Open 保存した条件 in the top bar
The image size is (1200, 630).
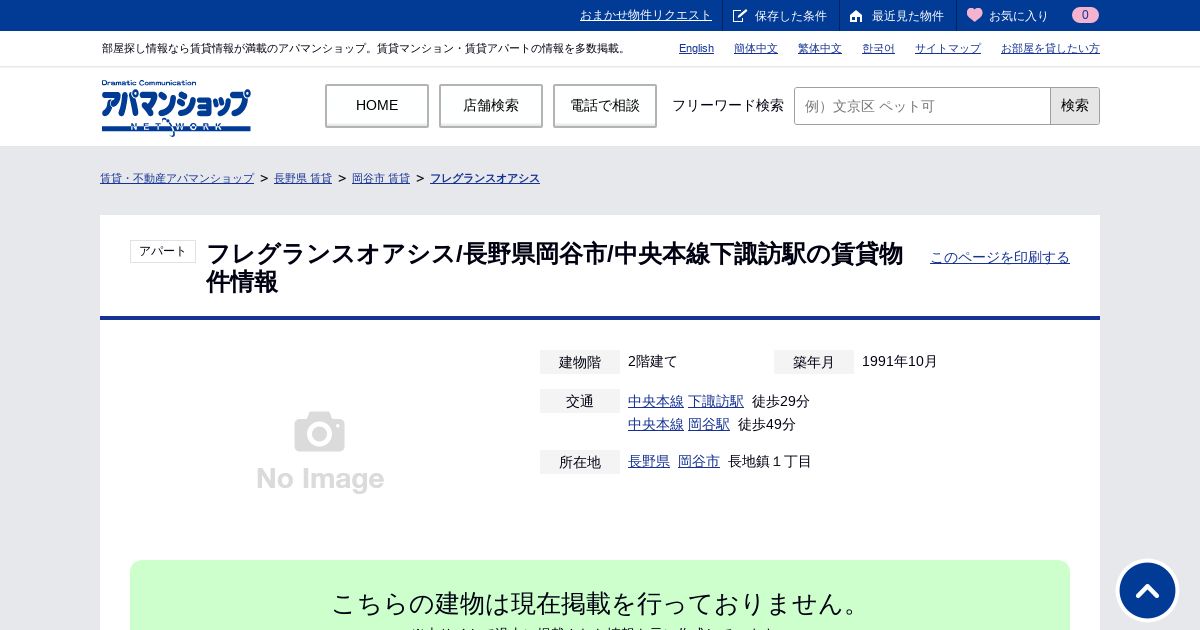click(791, 16)
